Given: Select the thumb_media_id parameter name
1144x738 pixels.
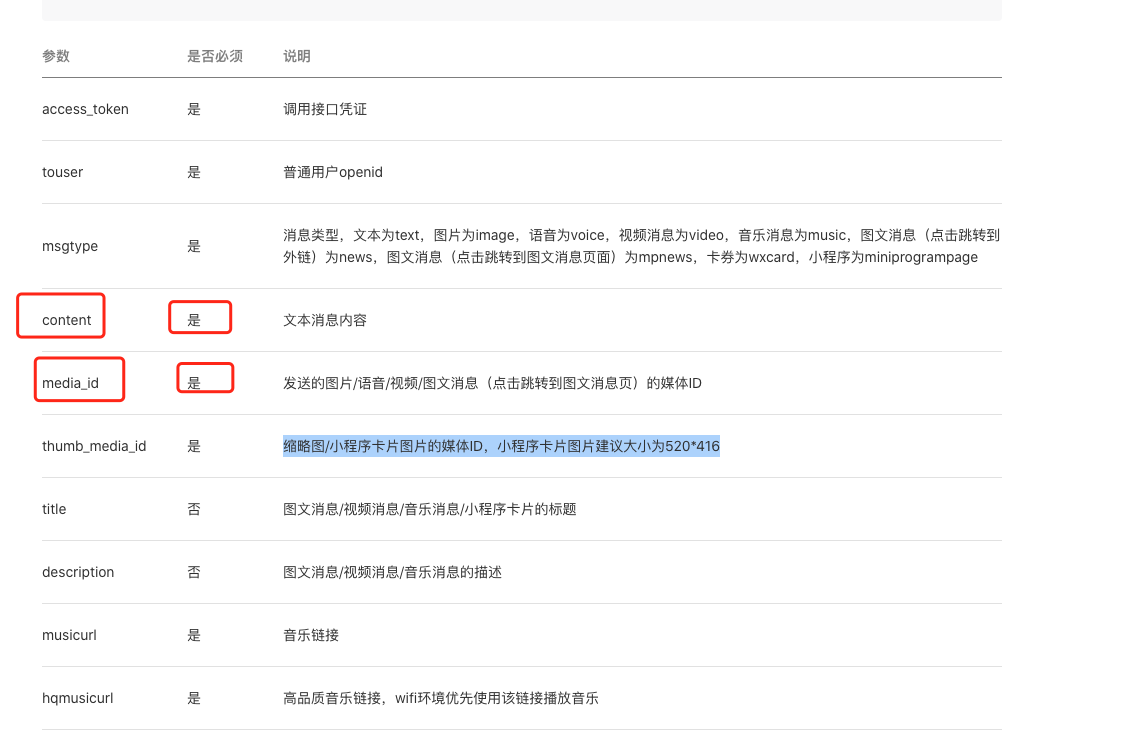Looking at the screenshot, I should [94, 446].
